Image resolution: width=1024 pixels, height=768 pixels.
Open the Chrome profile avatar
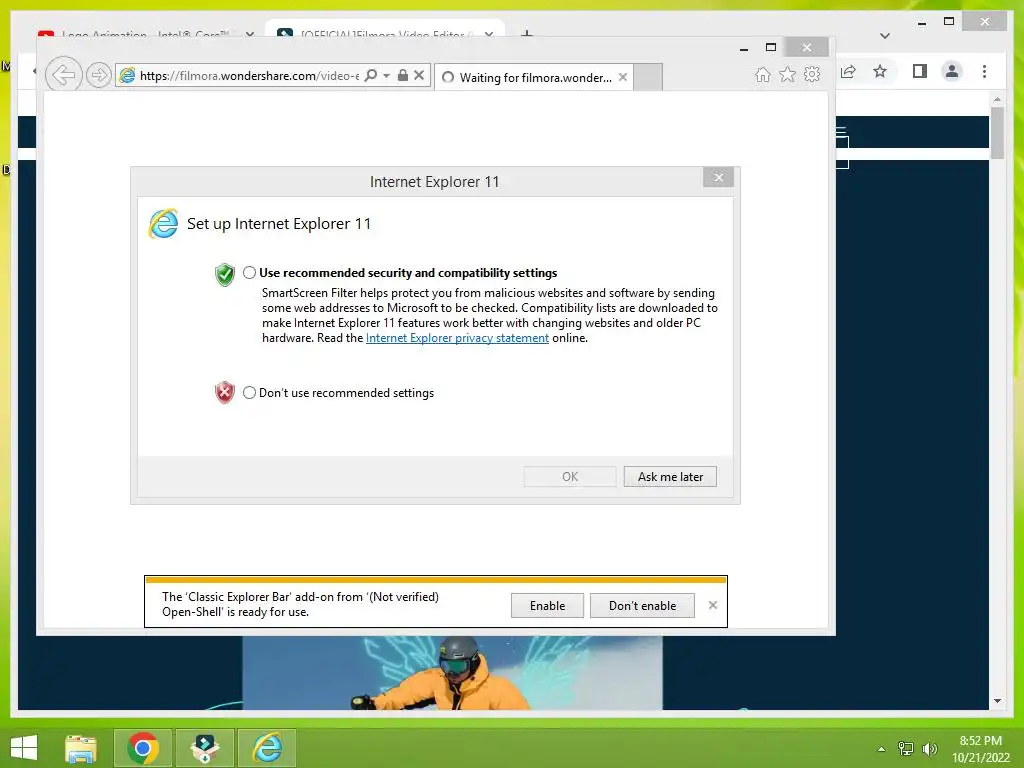[x=952, y=71]
